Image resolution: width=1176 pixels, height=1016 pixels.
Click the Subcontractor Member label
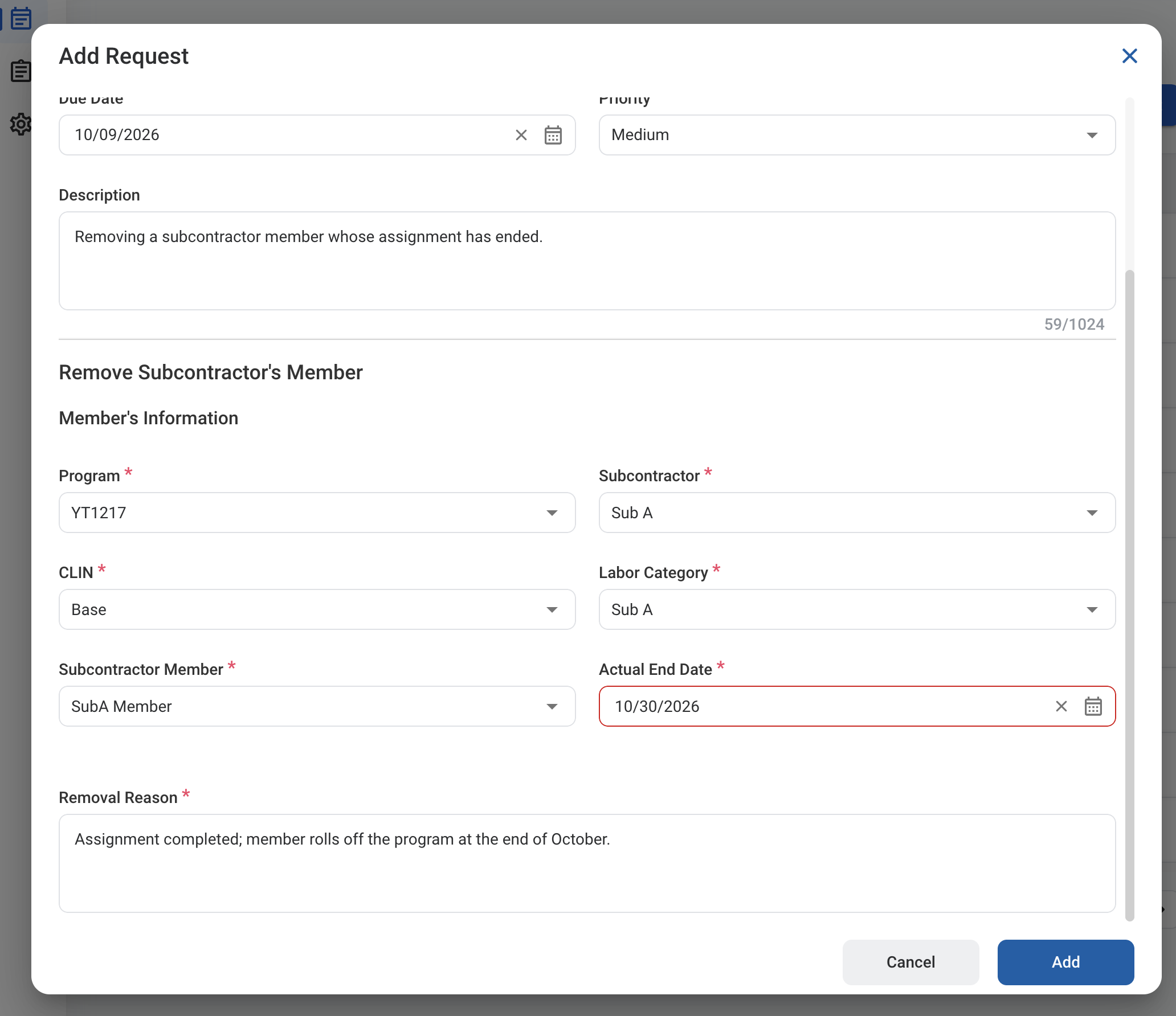(141, 669)
